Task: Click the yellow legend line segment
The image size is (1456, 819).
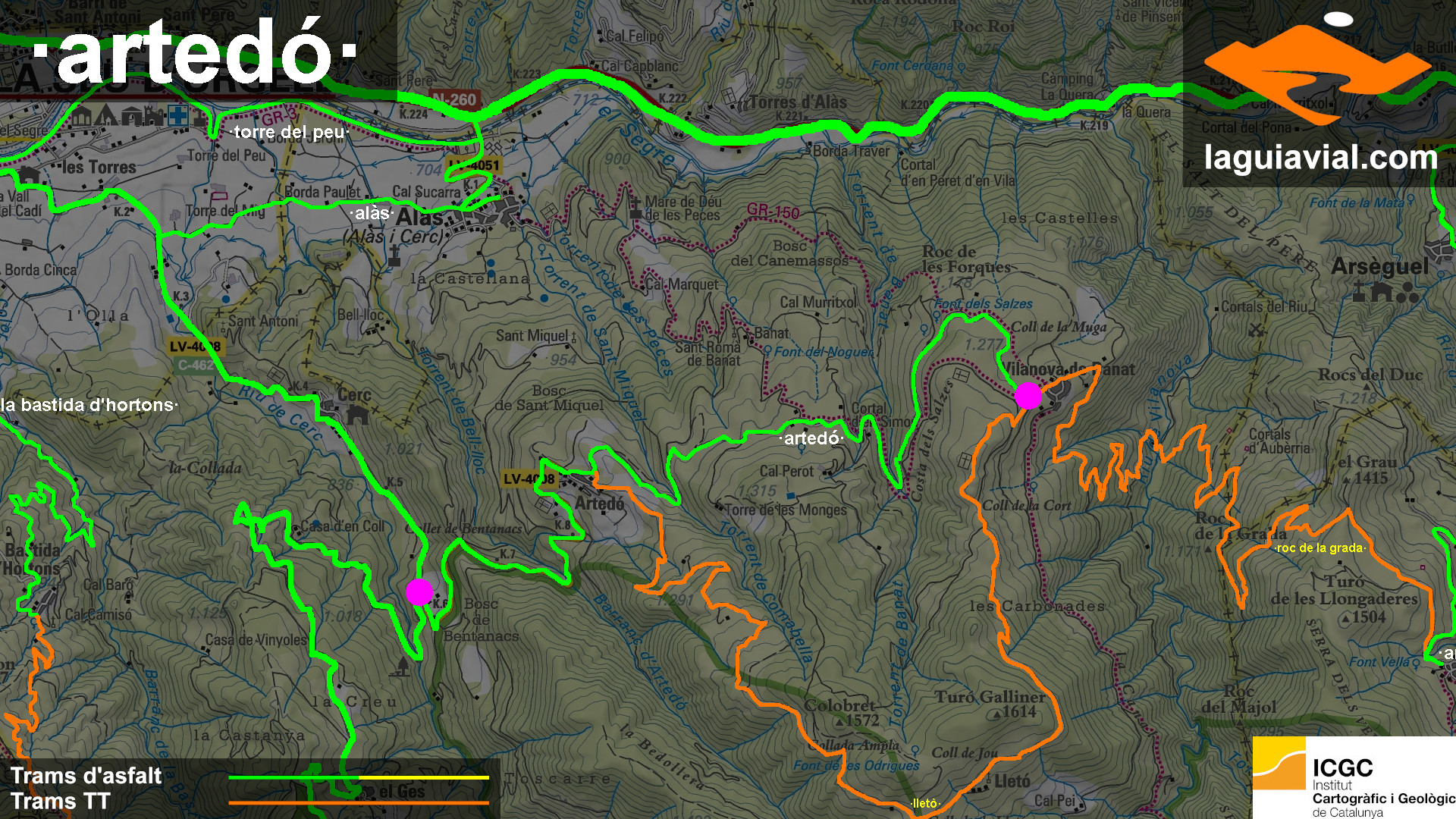Action: [x=423, y=777]
